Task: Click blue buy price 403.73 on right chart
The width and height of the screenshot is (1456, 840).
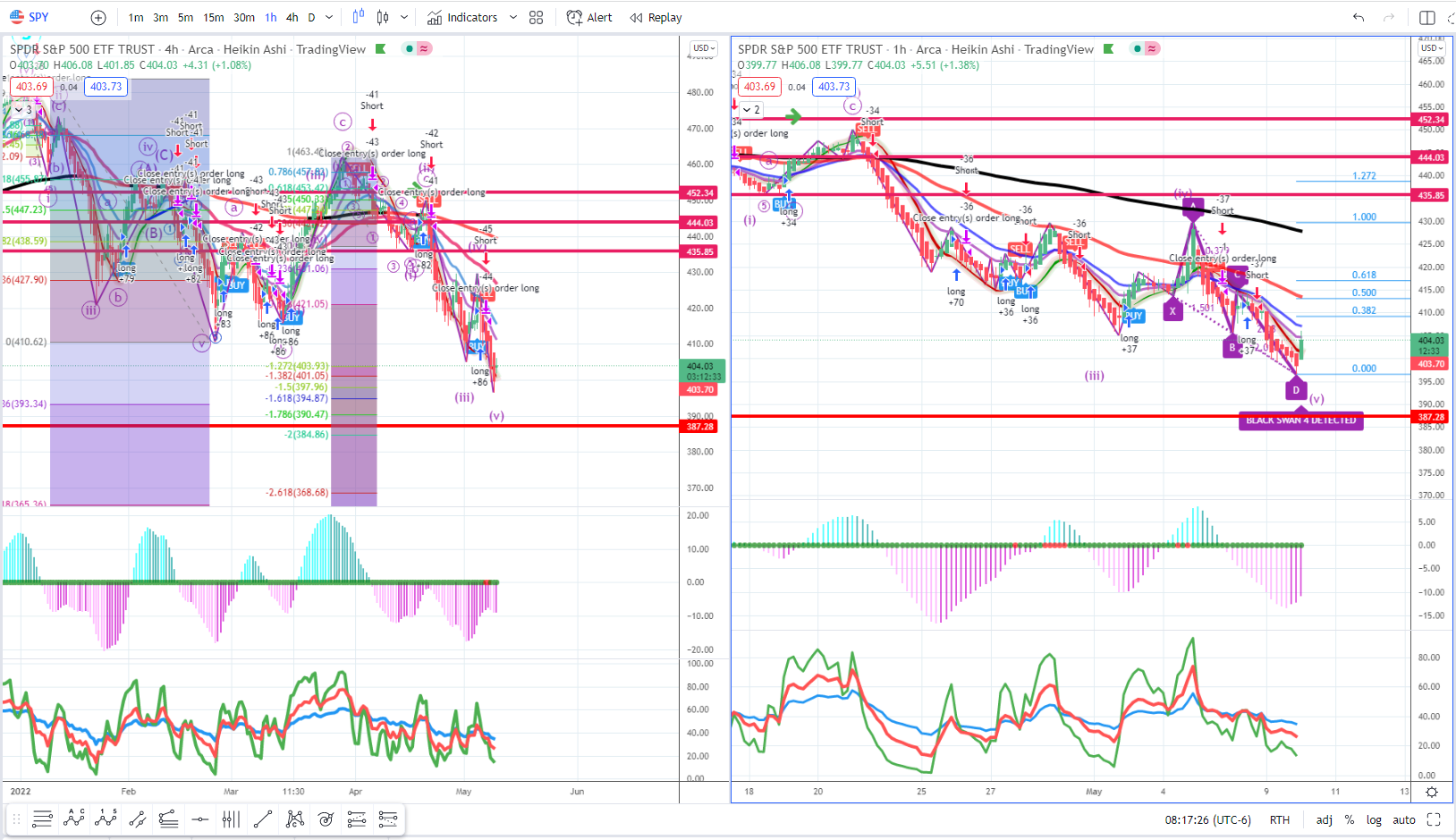Action: point(834,87)
